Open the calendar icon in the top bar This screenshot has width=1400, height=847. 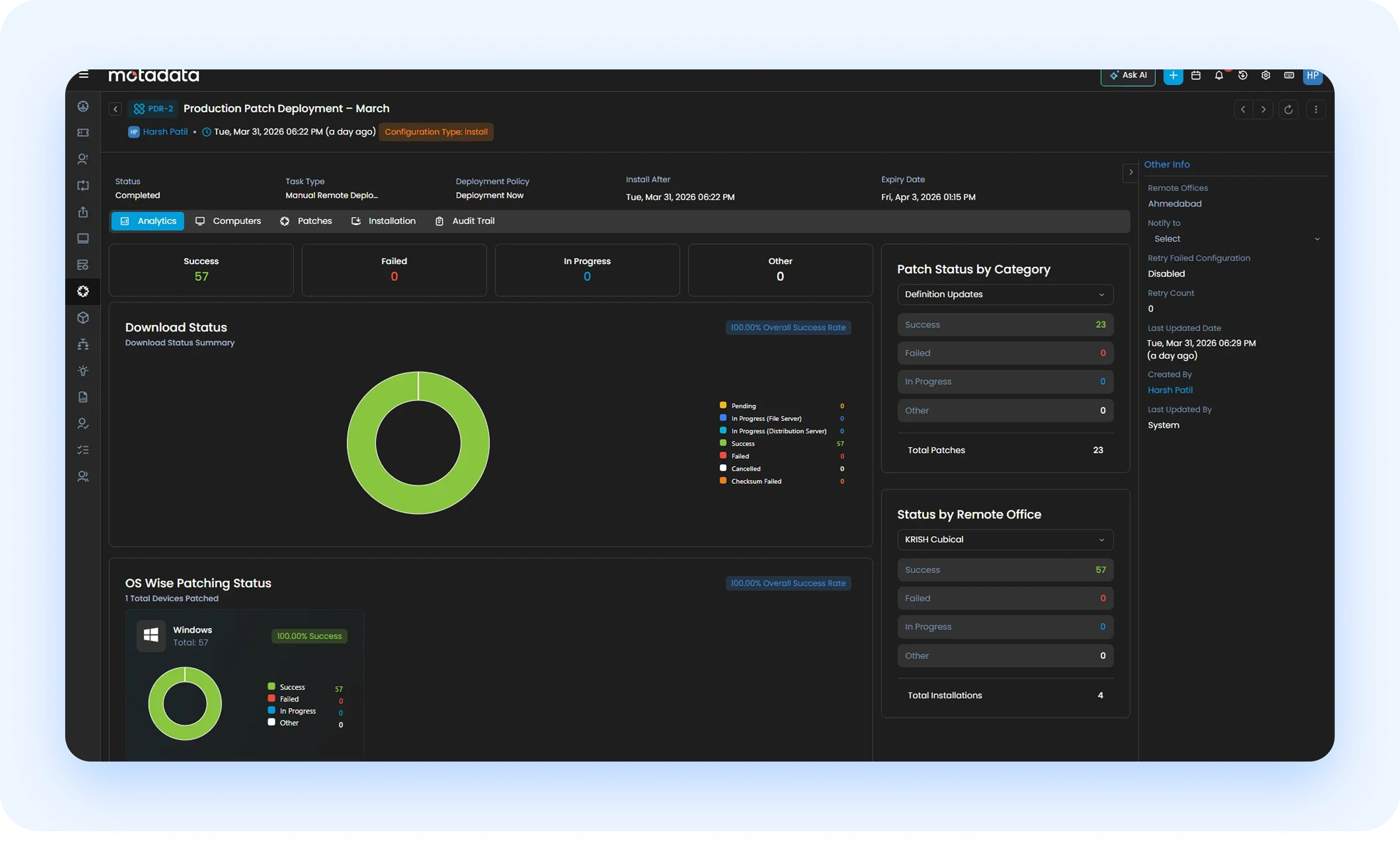point(1195,75)
